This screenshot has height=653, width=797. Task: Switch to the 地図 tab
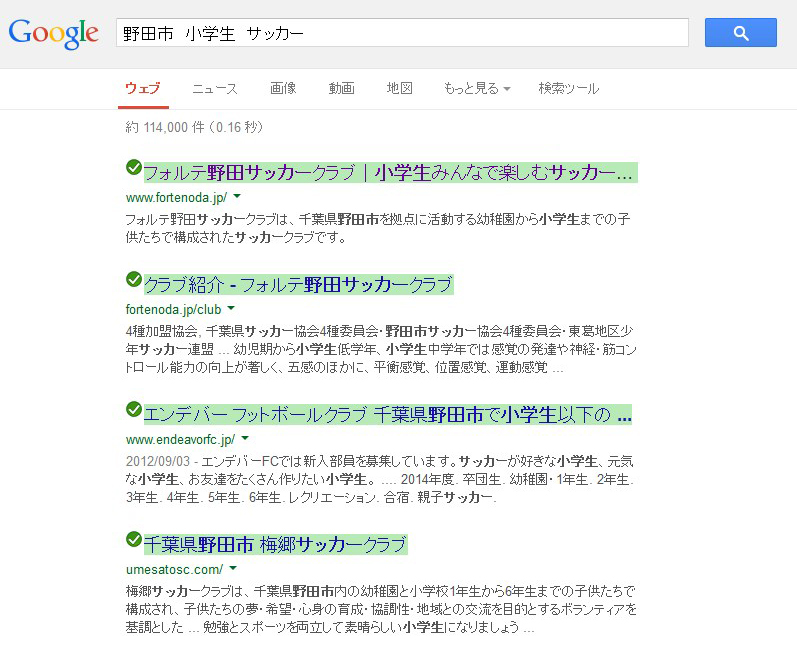pos(400,89)
